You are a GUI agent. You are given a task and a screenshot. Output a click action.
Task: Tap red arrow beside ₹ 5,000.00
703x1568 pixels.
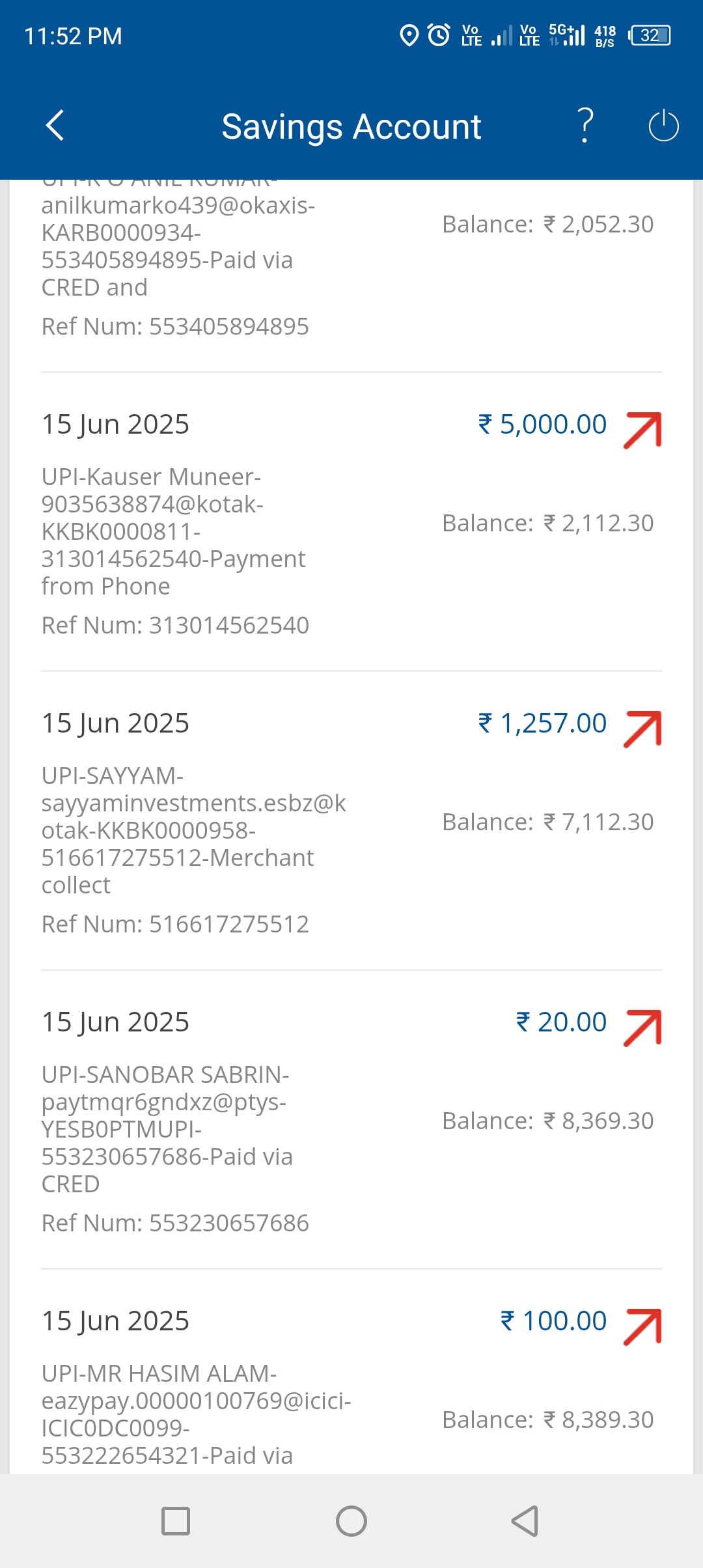642,430
